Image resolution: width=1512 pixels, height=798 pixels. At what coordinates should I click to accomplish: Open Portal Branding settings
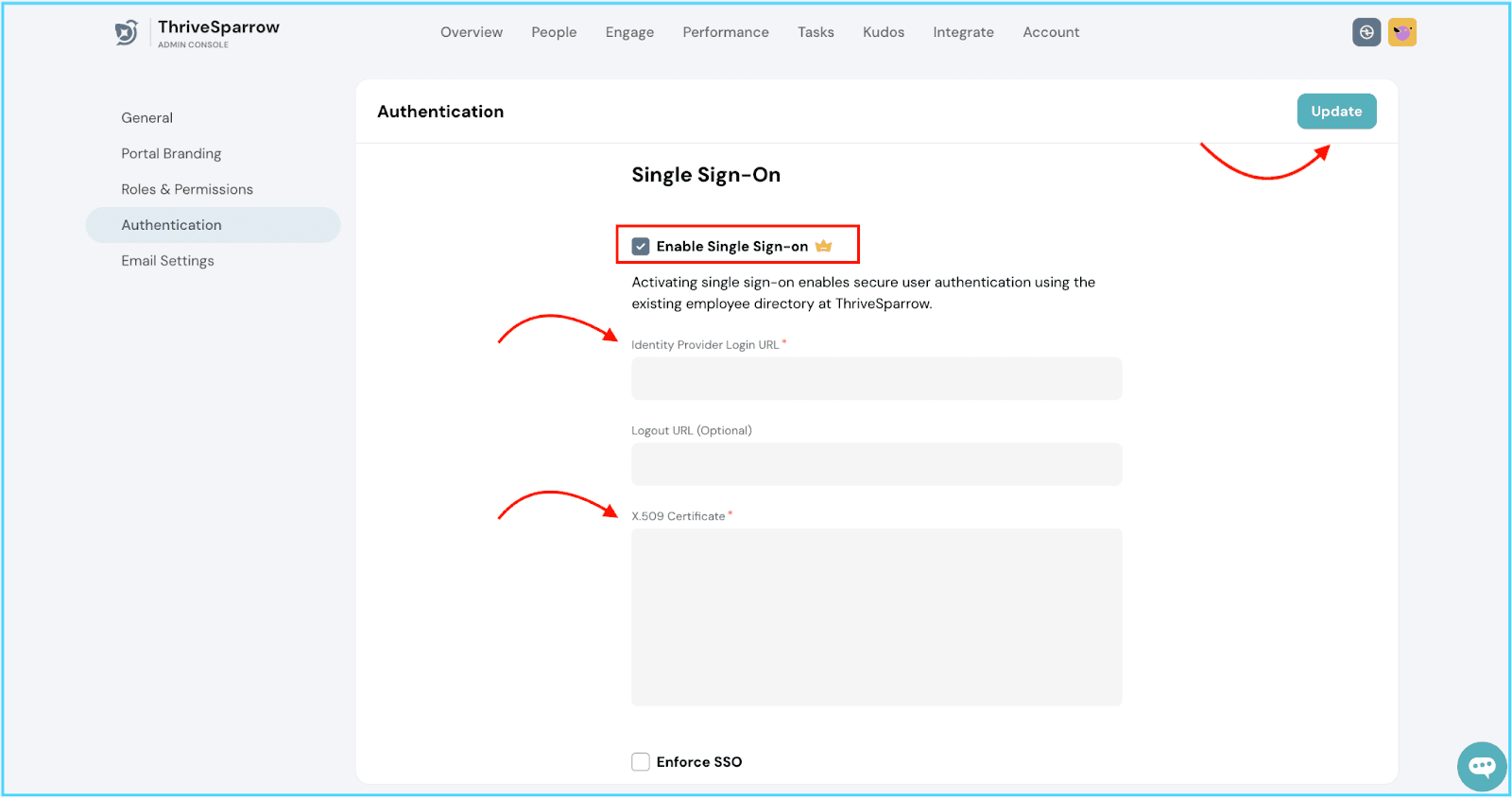171,154
